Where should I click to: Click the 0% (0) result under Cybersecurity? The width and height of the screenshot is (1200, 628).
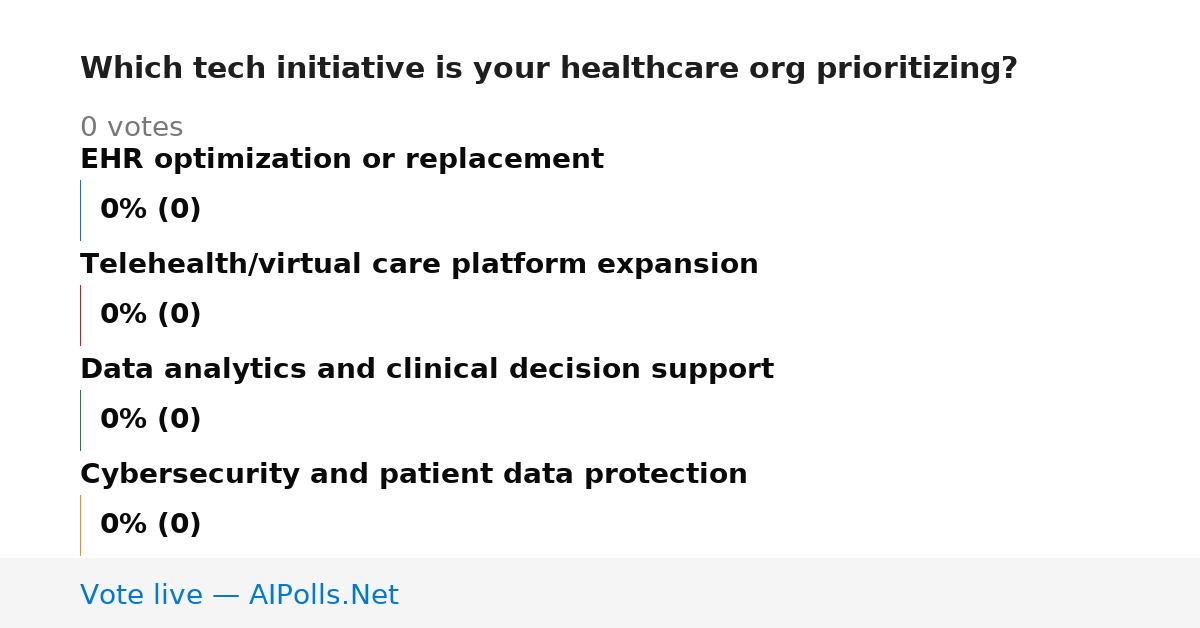[151, 525]
